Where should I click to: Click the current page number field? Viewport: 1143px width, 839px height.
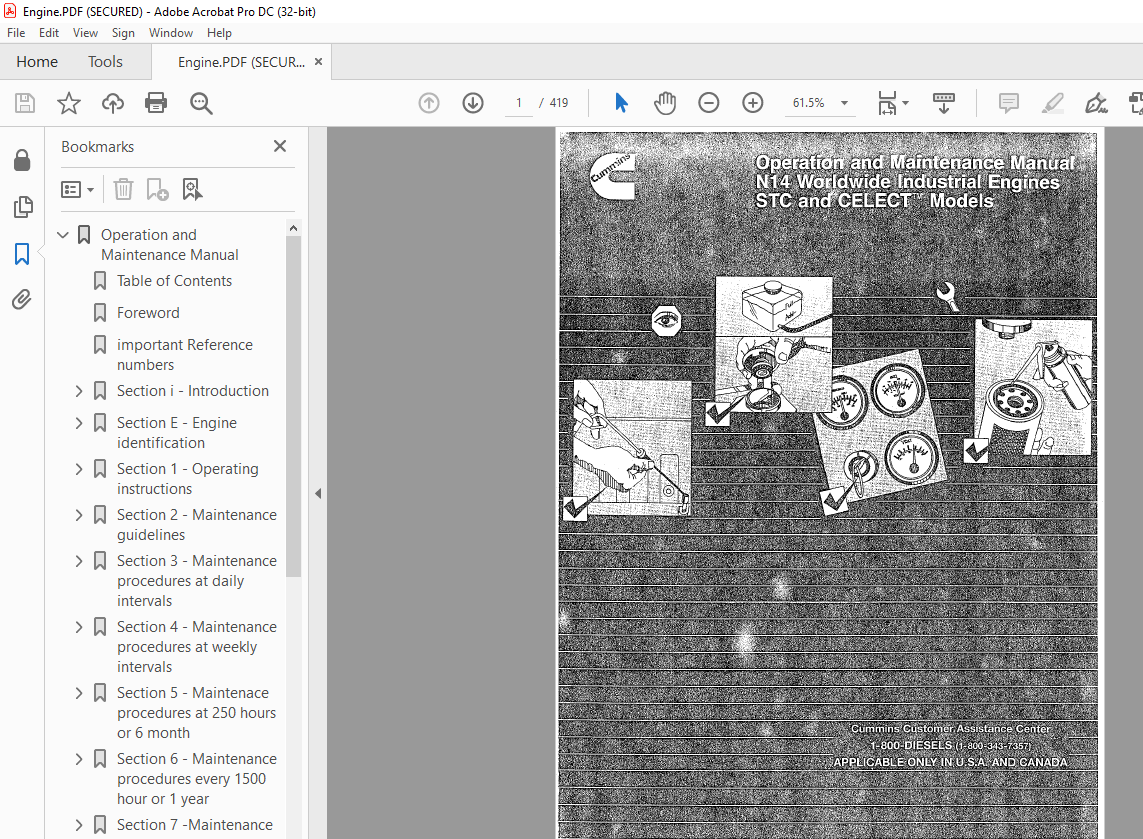click(x=519, y=103)
